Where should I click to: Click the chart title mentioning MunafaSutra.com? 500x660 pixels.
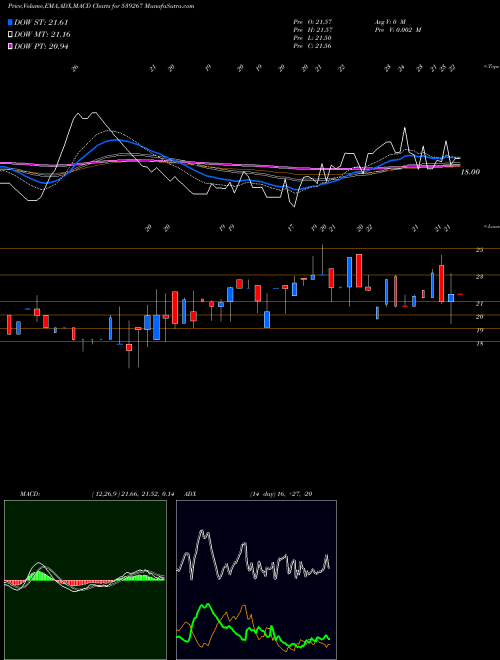click(x=101, y=6)
